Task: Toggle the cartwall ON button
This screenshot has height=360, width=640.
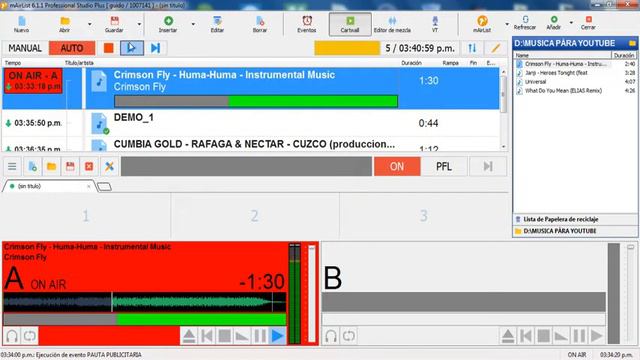Action: 397,167
